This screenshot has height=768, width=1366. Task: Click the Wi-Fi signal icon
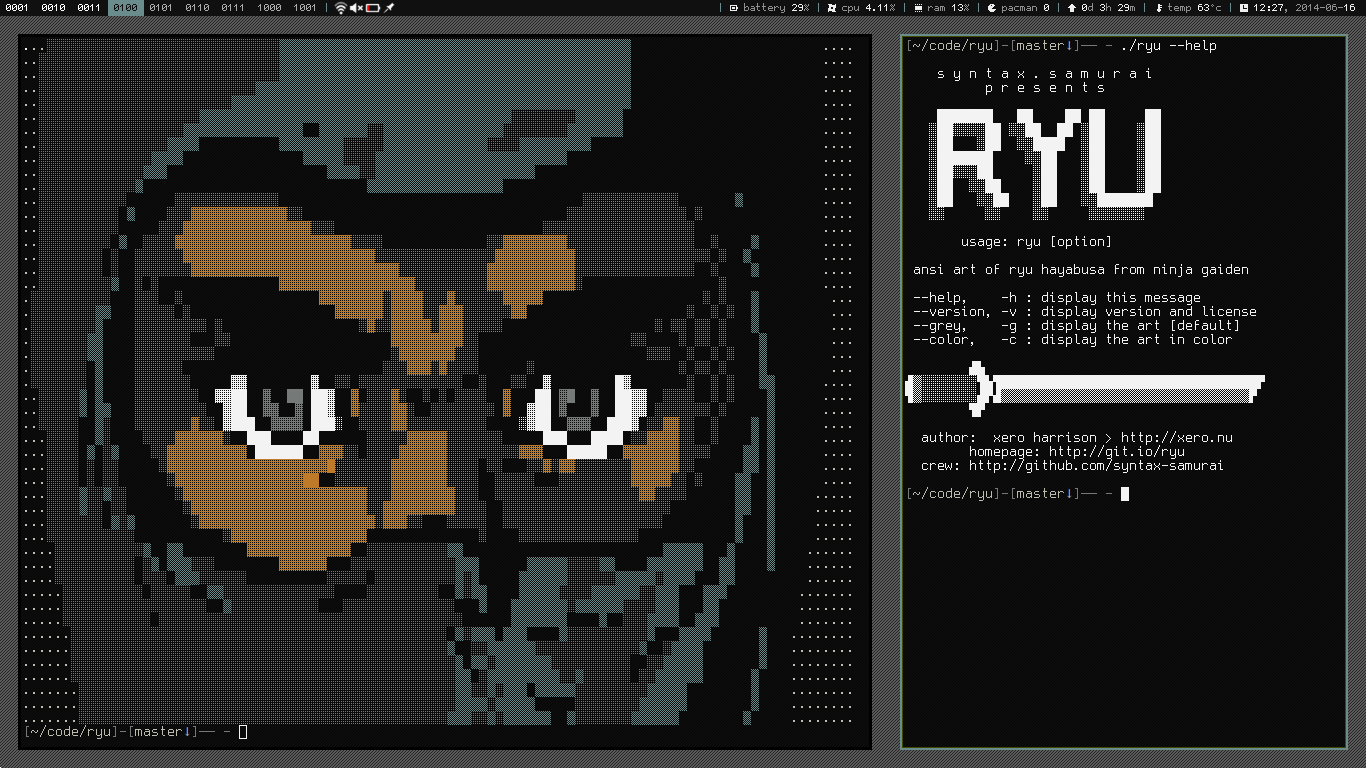[340, 8]
